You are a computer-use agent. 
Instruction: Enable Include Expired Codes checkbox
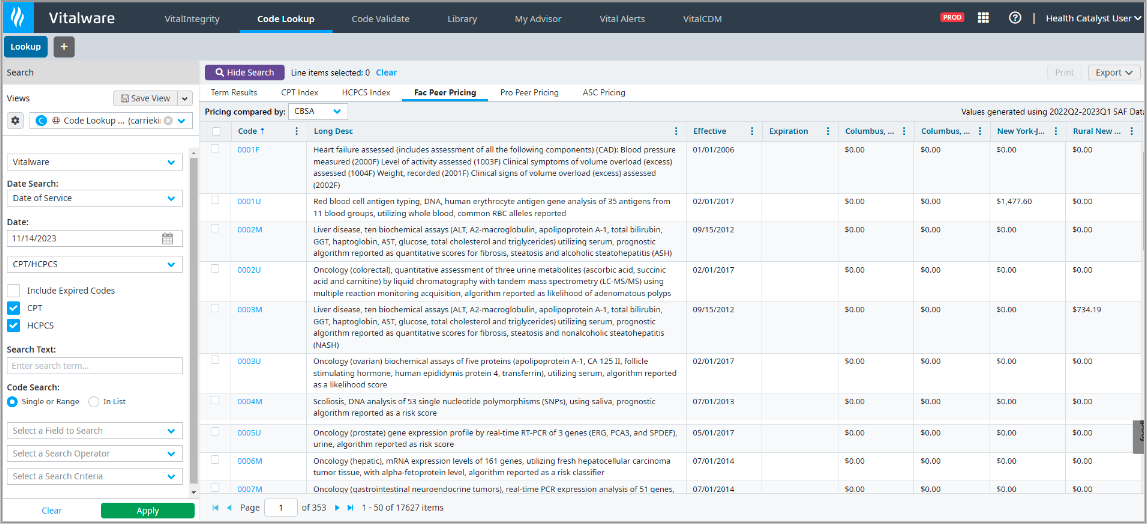click(14, 291)
